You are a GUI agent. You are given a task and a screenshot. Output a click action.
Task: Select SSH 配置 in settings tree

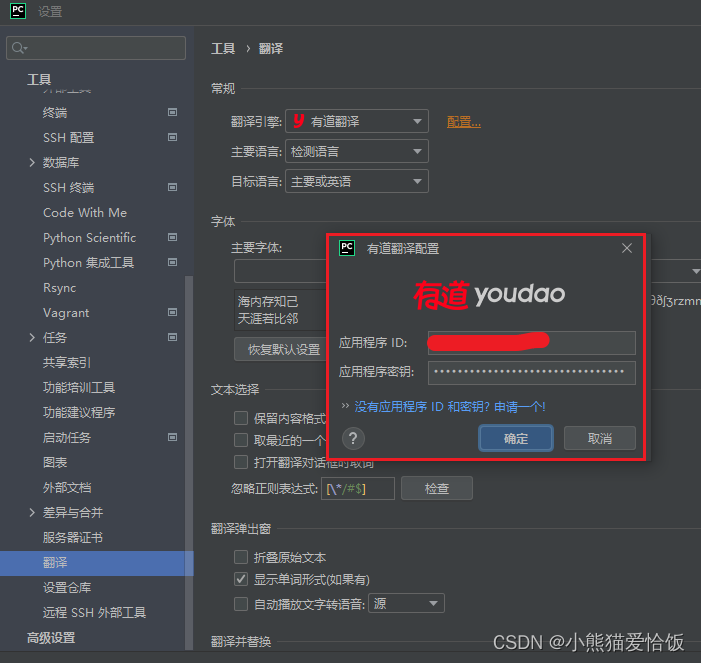[68, 138]
